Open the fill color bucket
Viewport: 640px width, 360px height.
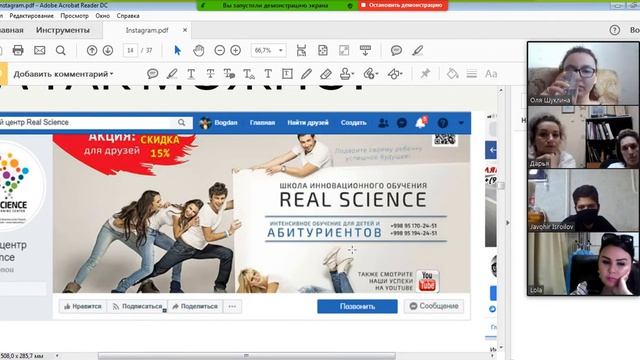click(x=452, y=73)
